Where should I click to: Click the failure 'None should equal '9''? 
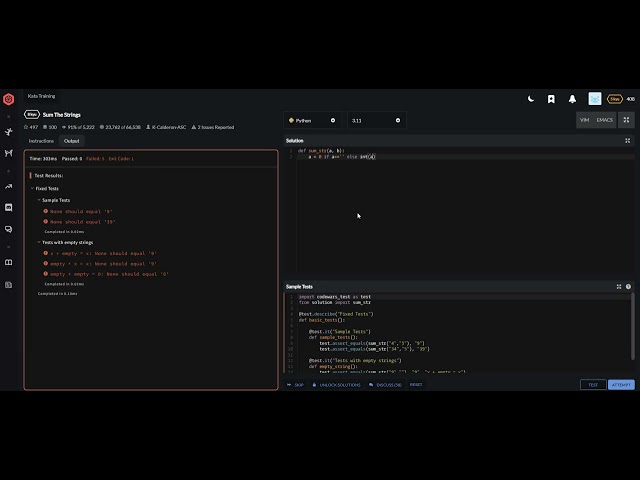click(78, 211)
